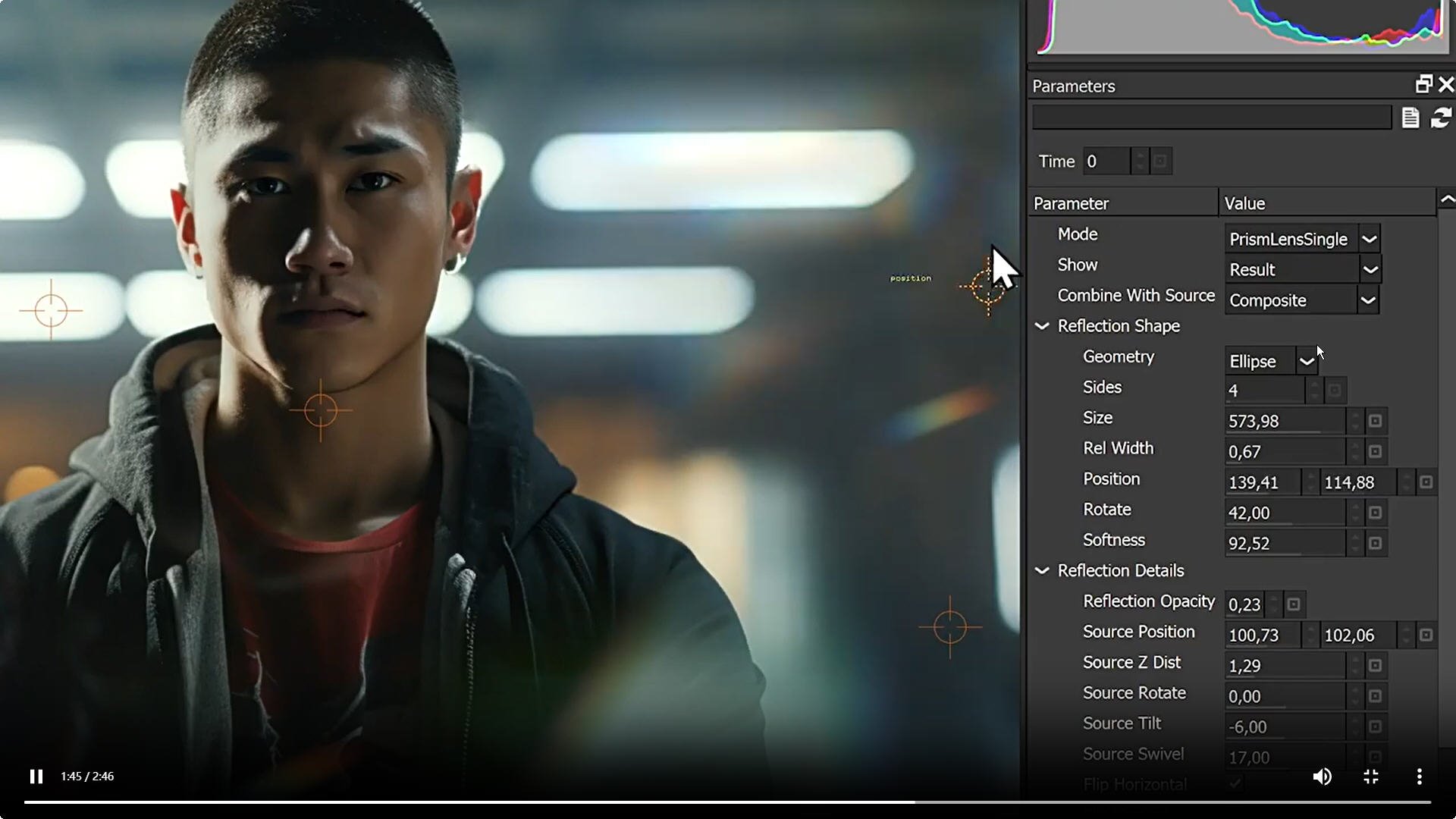1456x819 pixels.
Task: Click the up chevron above the parameter scrollbar
Action: click(x=1447, y=200)
